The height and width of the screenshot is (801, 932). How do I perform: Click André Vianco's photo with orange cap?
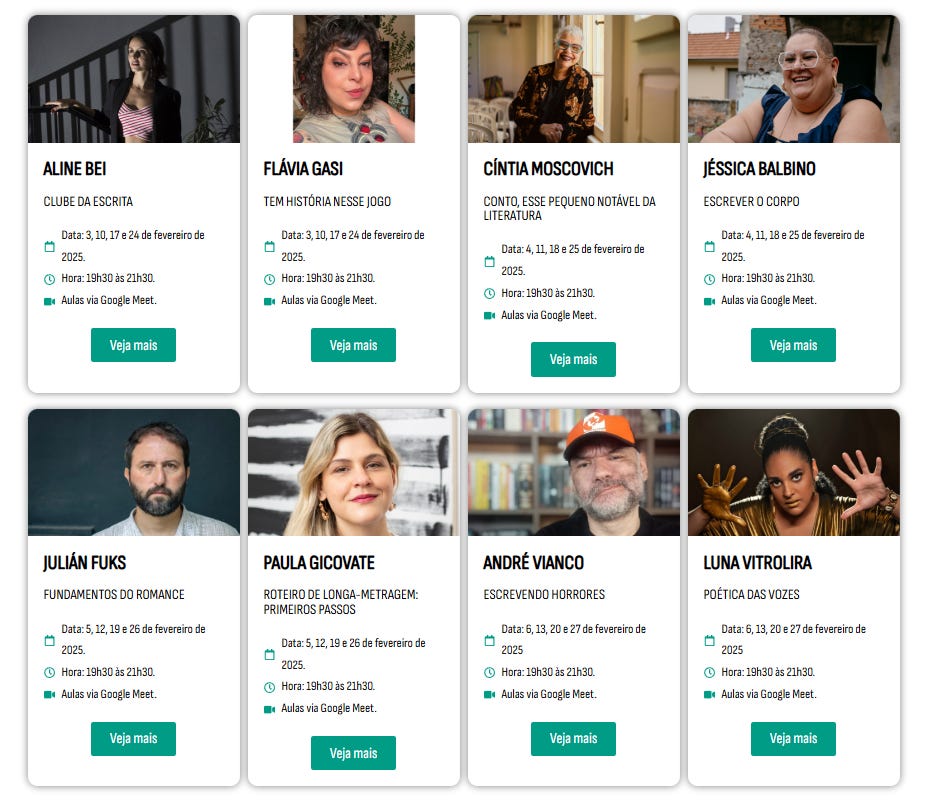(x=574, y=472)
